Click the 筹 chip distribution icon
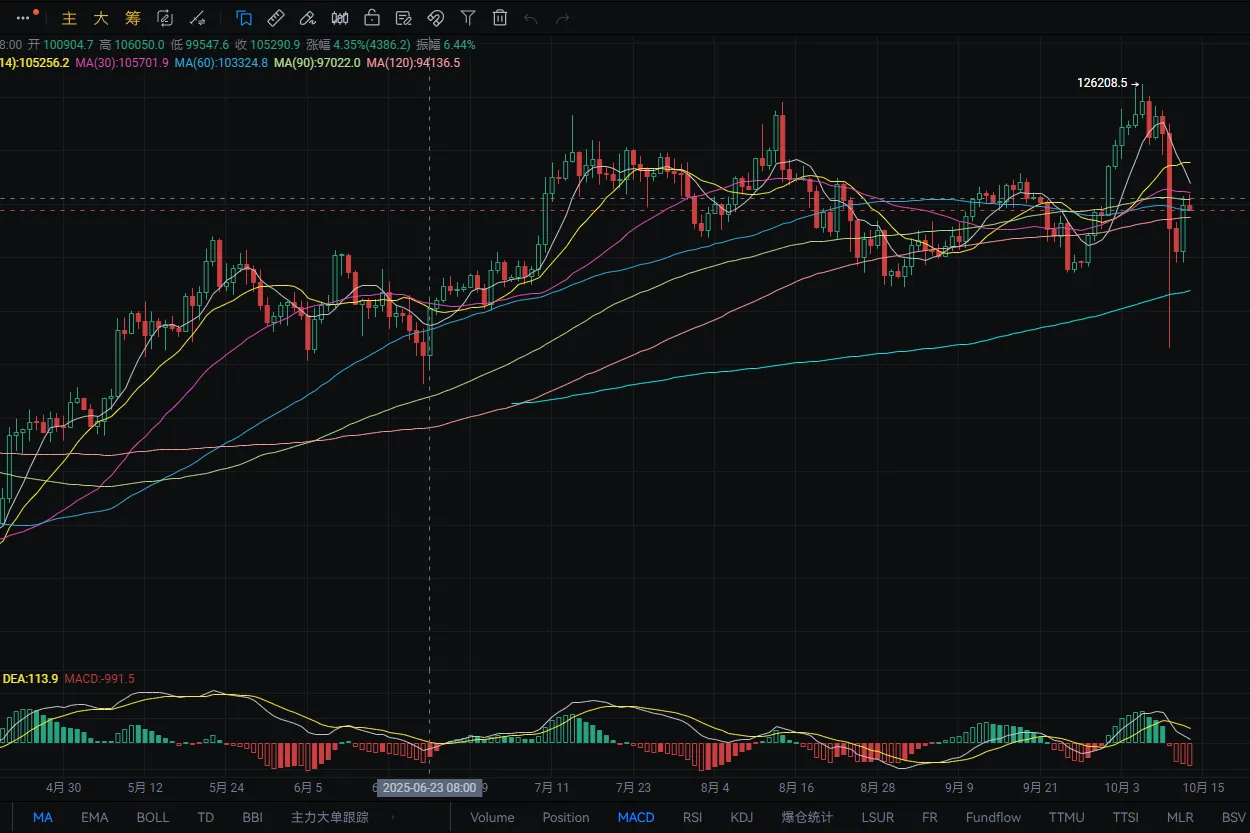The height and width of the screenshot is (833, 1250). pos(133,18)
